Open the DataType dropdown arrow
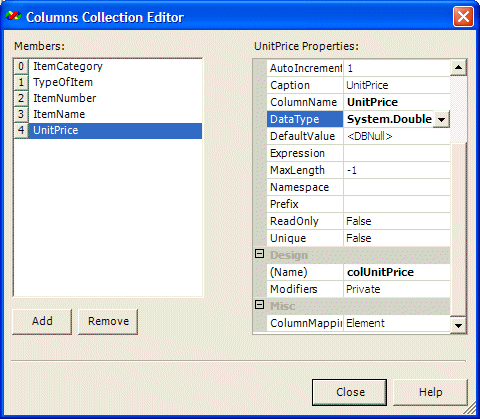The width and height of the screenshot is (480, 419). coord(441,119)
